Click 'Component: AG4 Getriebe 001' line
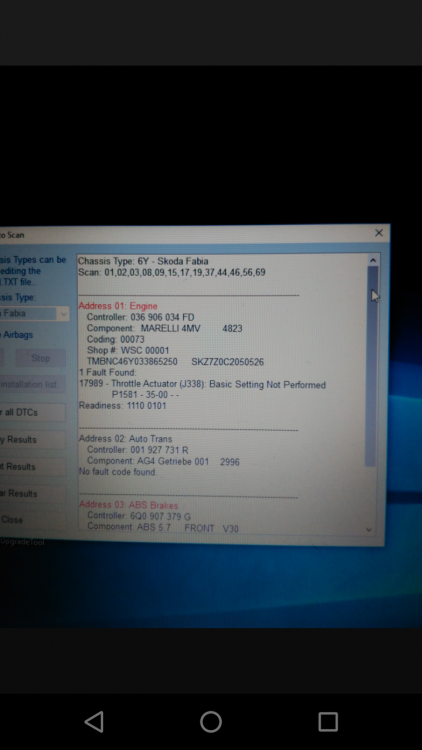The width and height of the screenshot is (422, 750). (163, 462)
